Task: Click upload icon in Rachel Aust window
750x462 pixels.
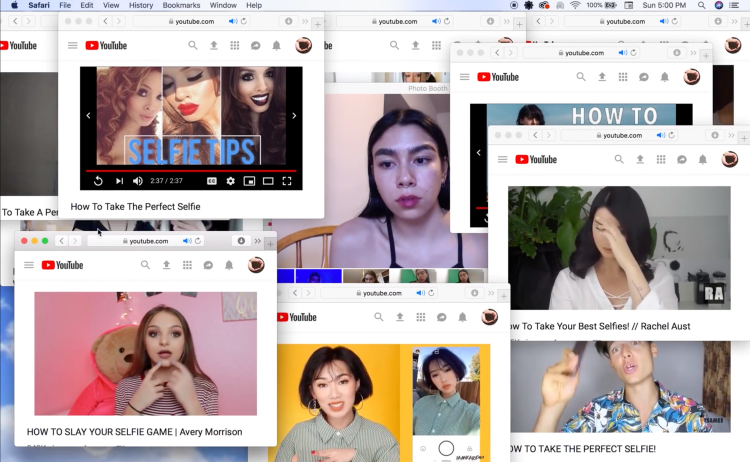Action: tap(640, 159)
